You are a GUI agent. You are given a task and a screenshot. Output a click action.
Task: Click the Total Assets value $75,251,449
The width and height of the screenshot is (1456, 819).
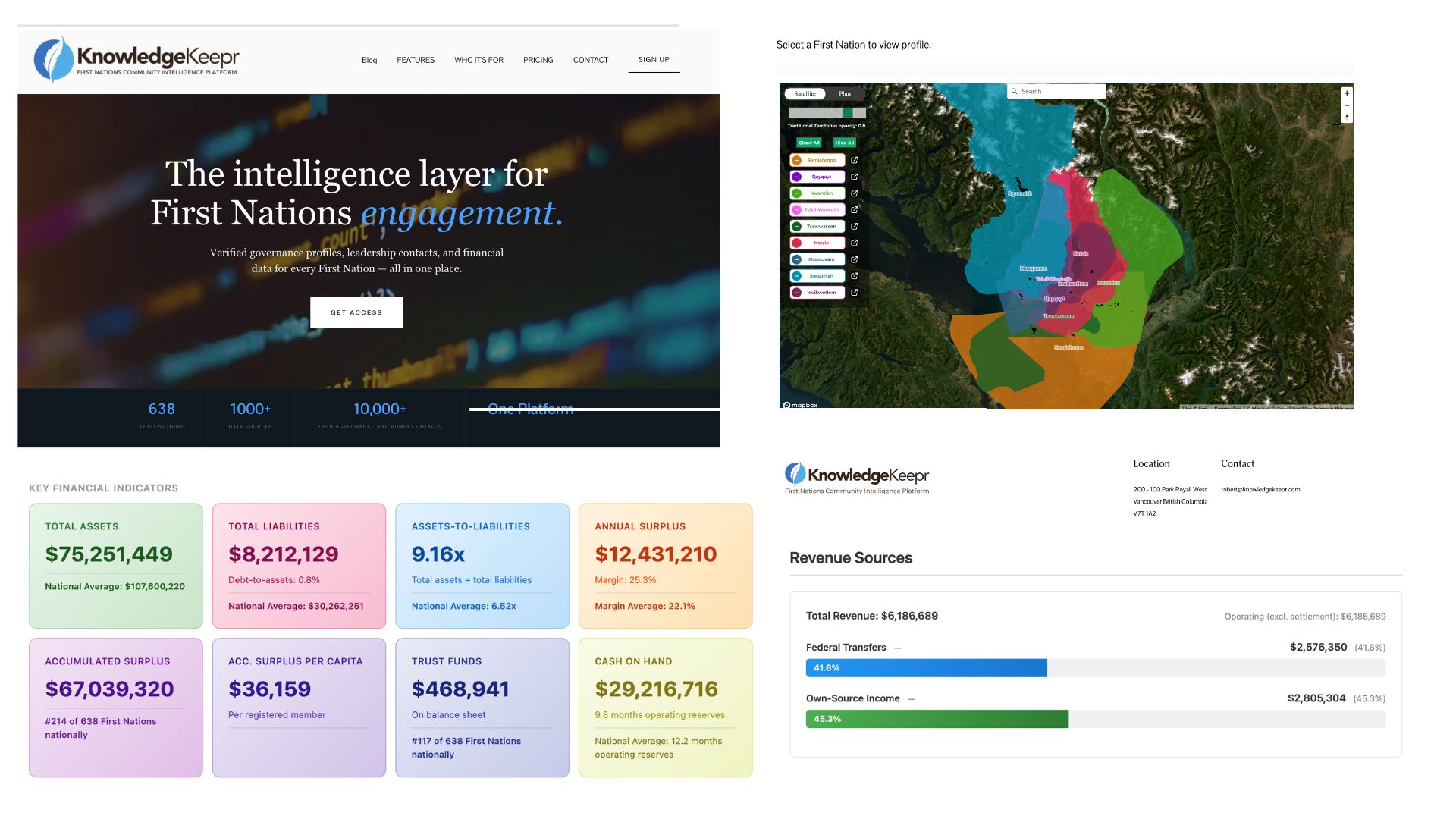pos(109,554)
